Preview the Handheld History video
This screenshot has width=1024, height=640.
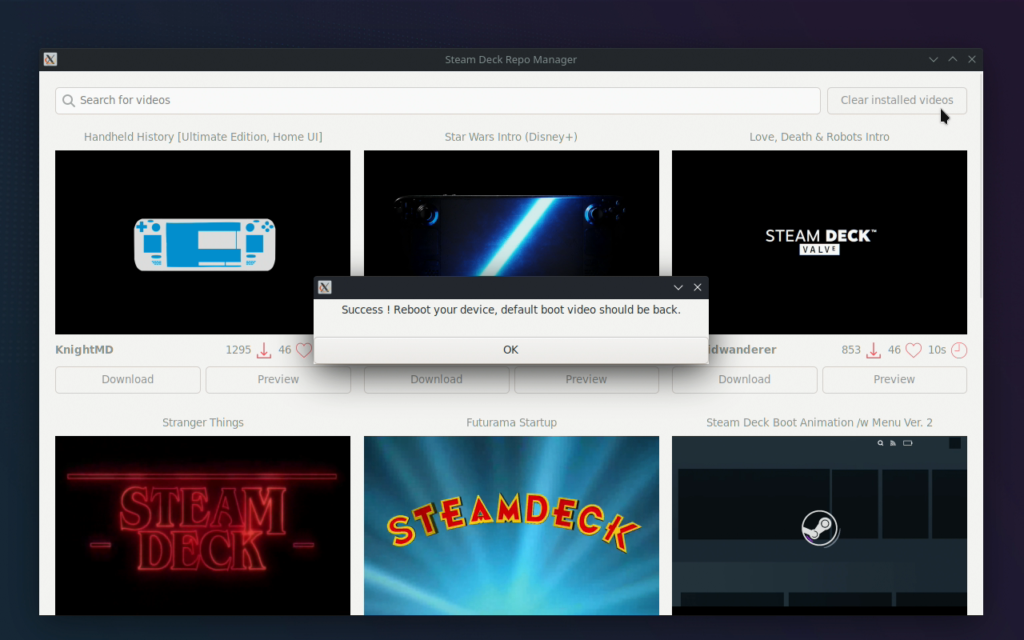[278, 379]
